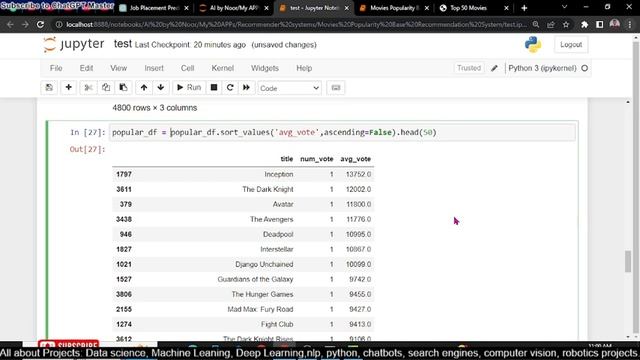Click the The Dark Knight title cell
This screenshot has height=360, width=640.
click(268, 189)
